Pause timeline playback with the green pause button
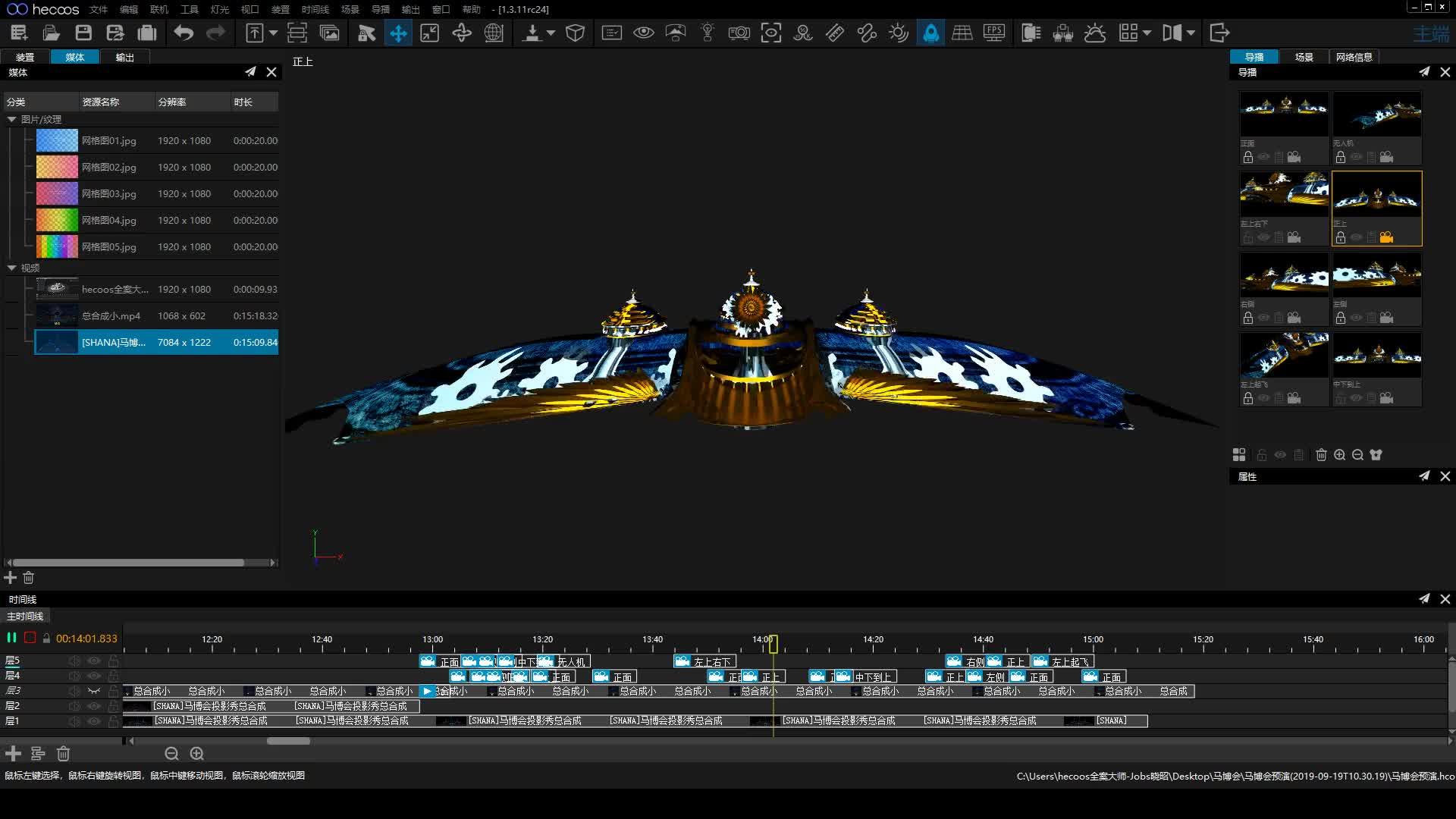 (11, 638)
